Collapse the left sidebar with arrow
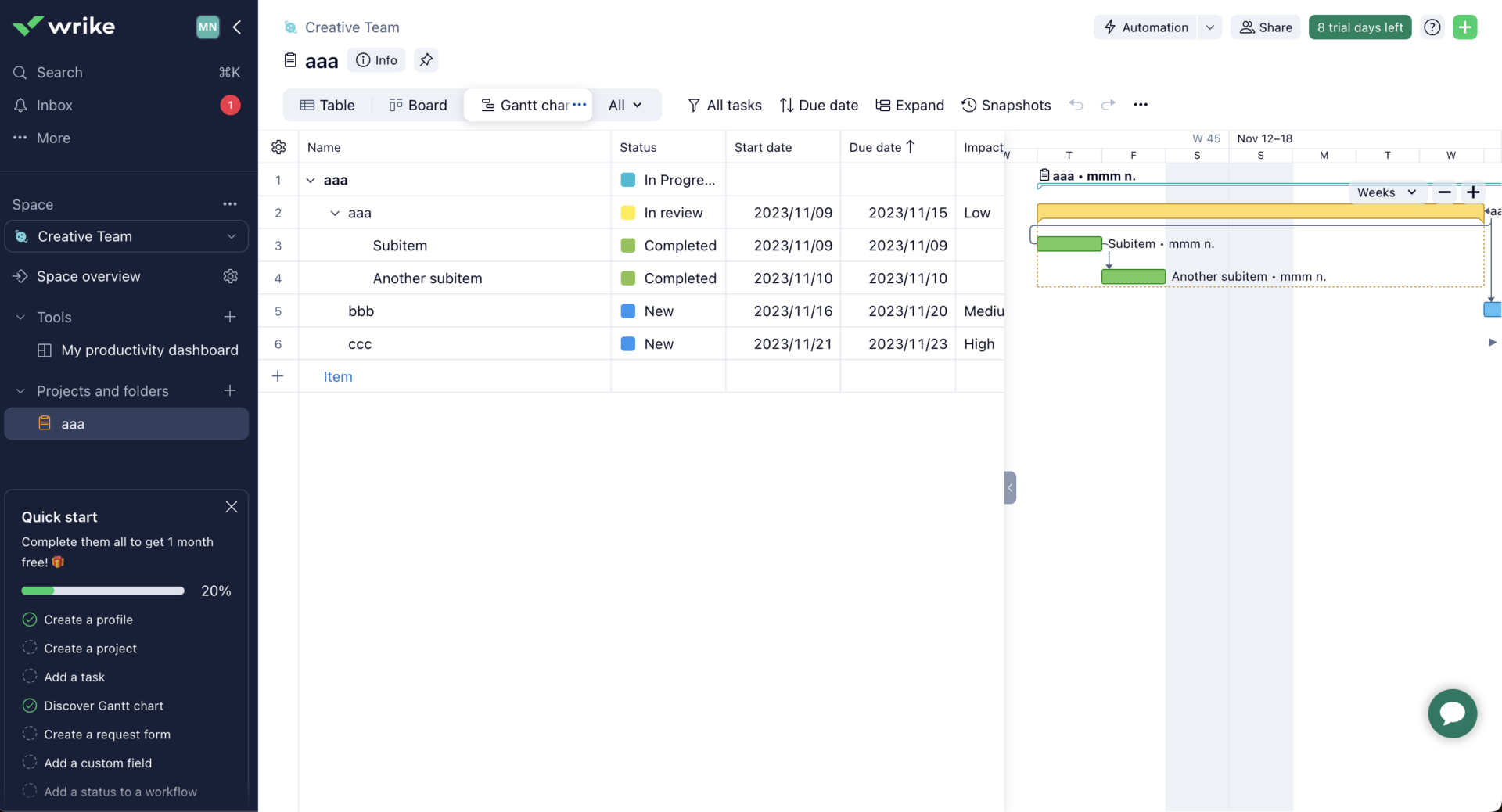The height and width of the screenshot is (812, 1502). coord(237,27)
